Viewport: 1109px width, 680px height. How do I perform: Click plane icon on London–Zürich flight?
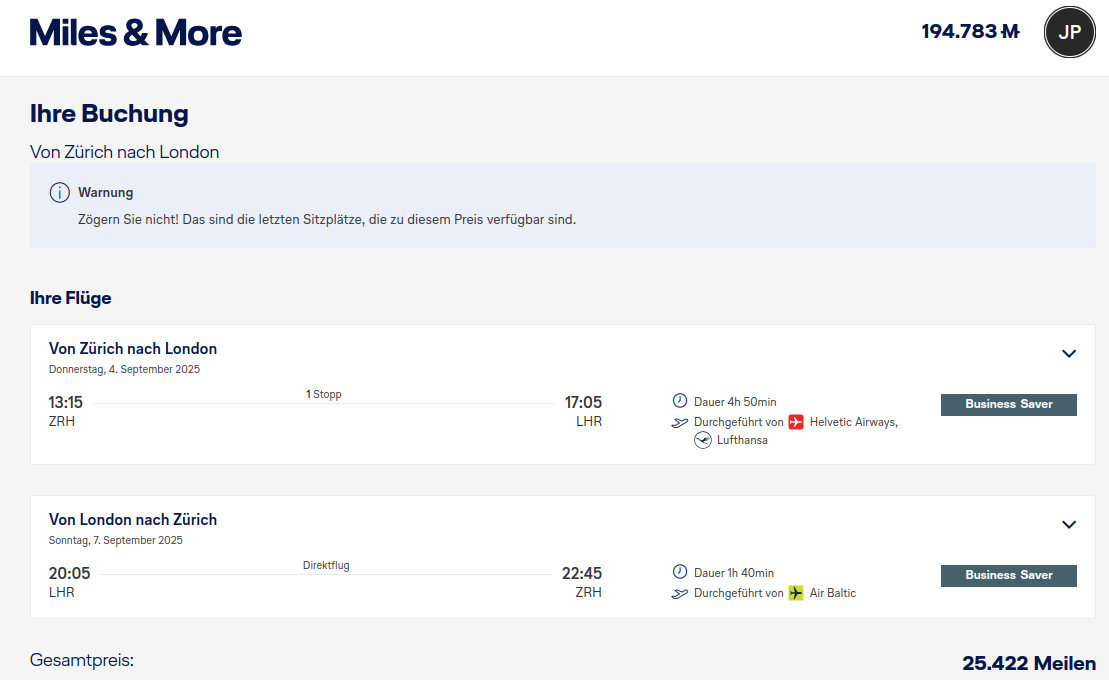(680, 594)
